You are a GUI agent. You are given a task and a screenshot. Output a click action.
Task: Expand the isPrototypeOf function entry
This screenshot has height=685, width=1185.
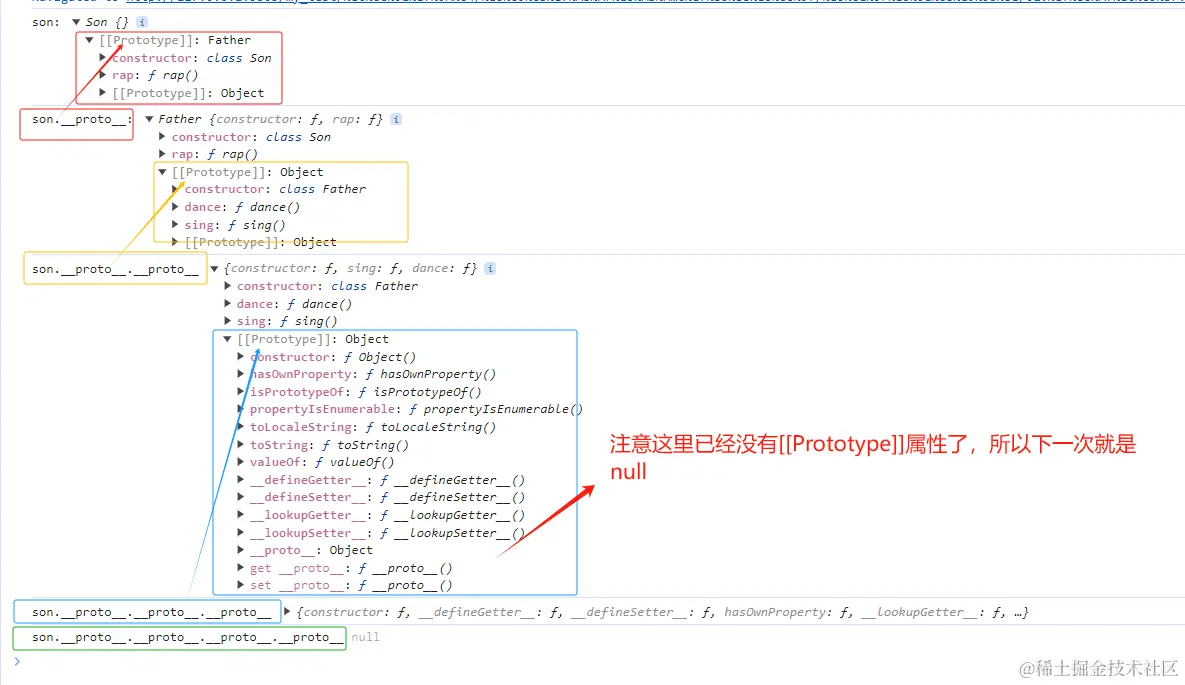coord(240,392)
